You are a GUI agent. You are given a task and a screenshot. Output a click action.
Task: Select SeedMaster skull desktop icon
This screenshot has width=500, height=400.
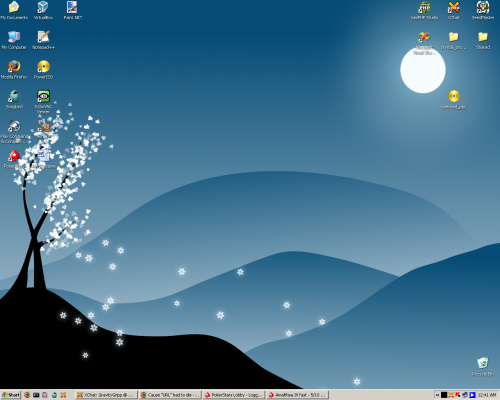[x=483, y=10]
